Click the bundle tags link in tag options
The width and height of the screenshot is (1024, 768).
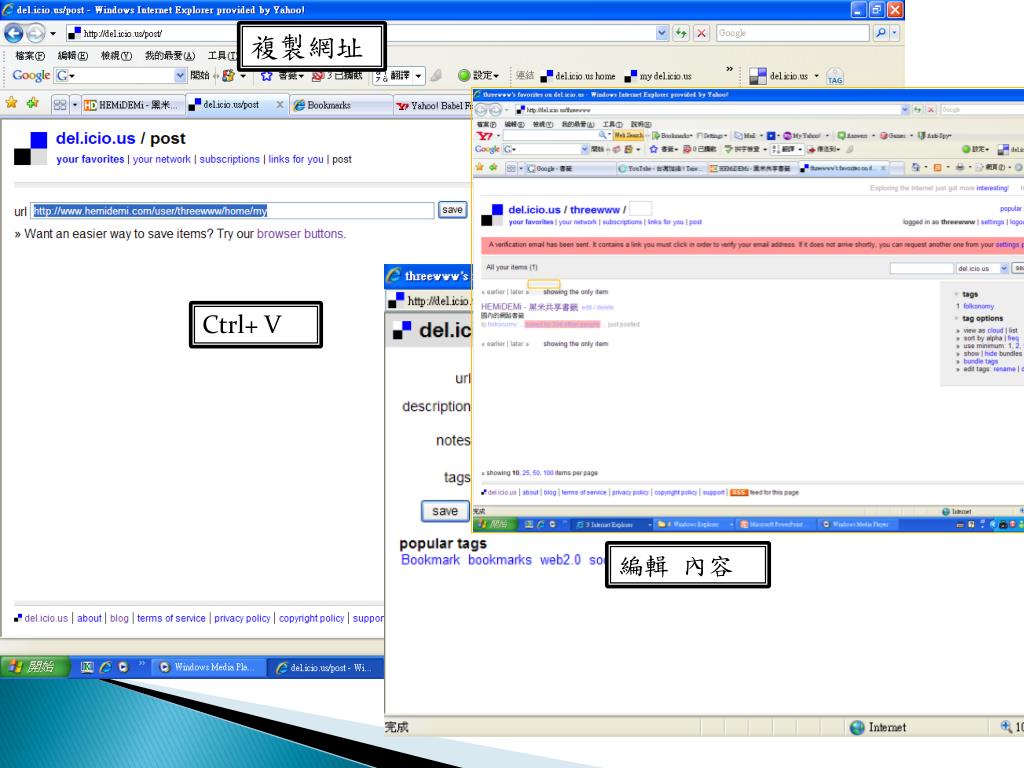tap(981, 361)
